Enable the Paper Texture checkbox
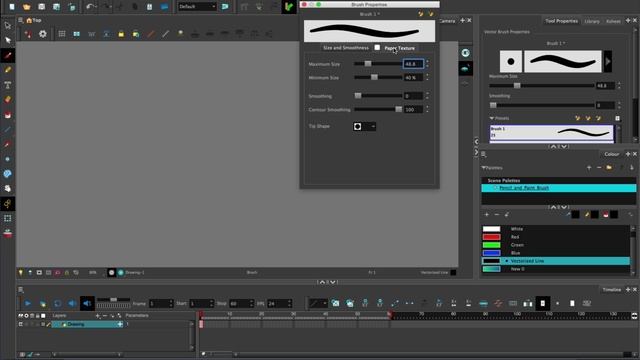This screenshot has height=360, width=640. click(377, 48)
